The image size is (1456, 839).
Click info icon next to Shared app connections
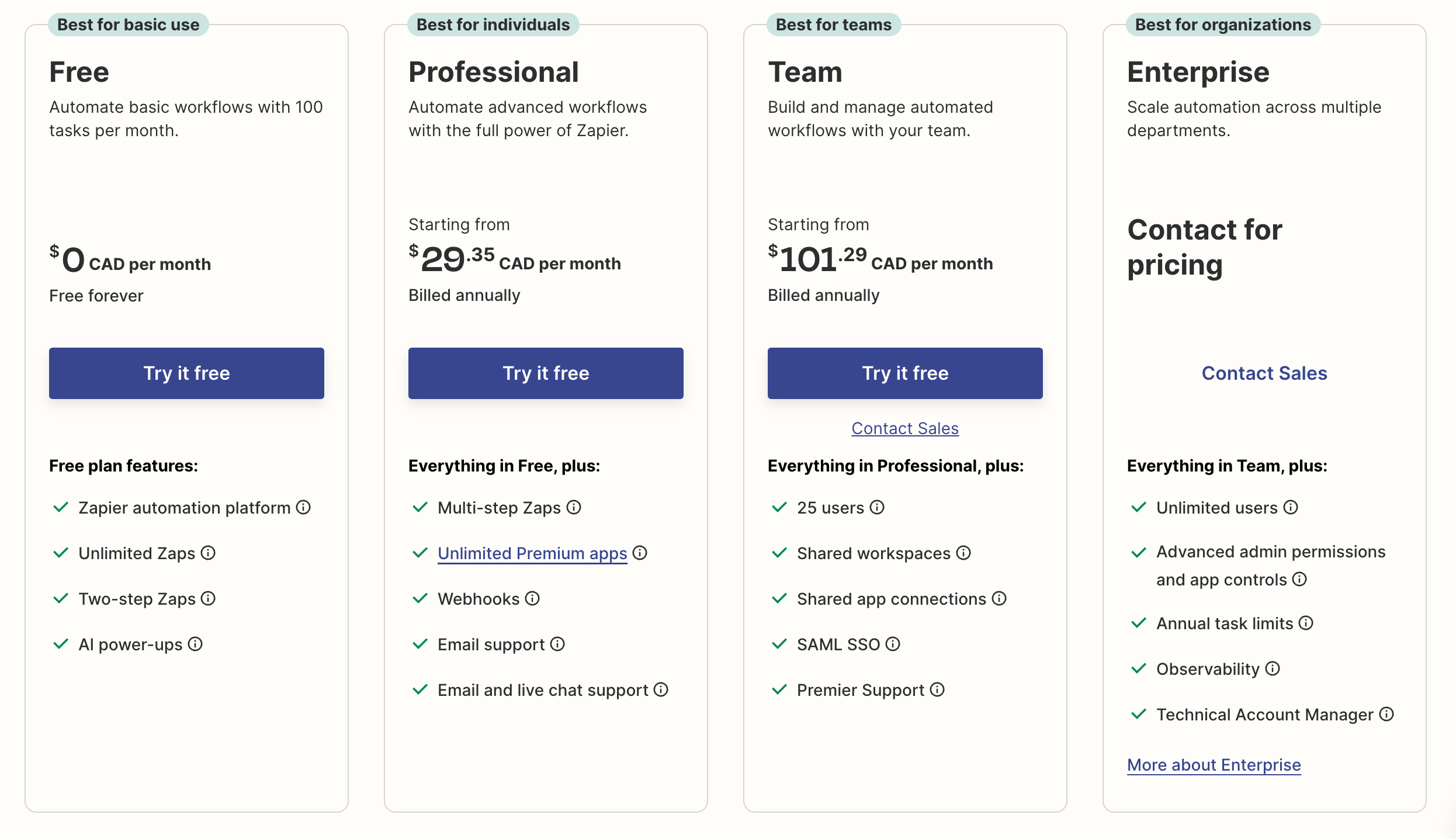999,598
